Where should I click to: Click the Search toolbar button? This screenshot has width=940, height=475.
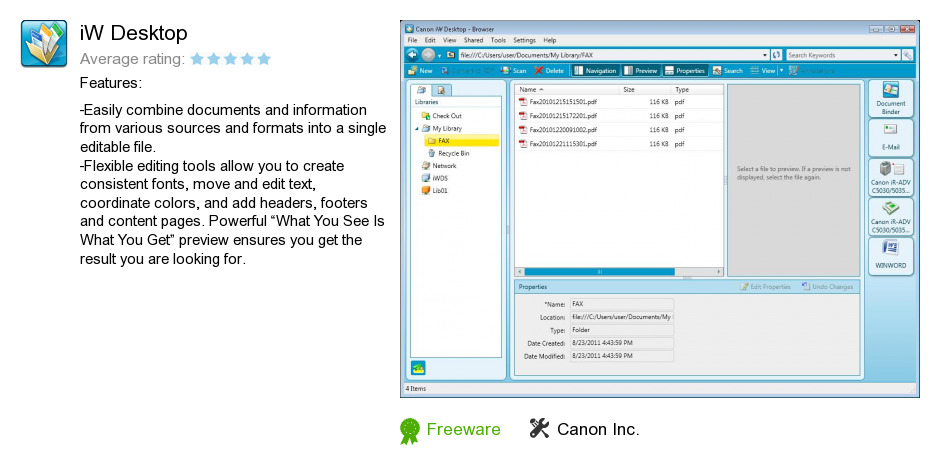(x=728, y=70)
